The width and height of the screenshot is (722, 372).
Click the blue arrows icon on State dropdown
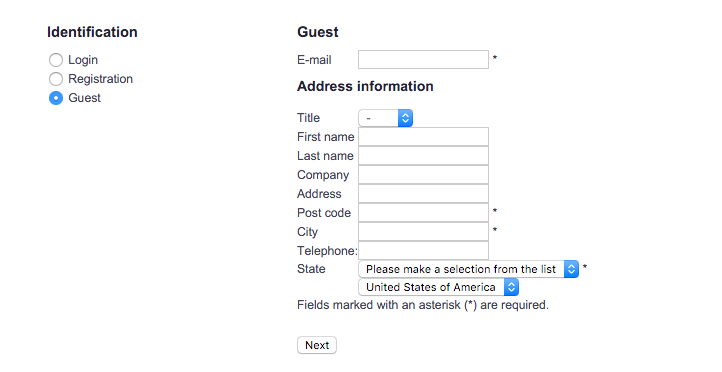[x=571, y=269]
